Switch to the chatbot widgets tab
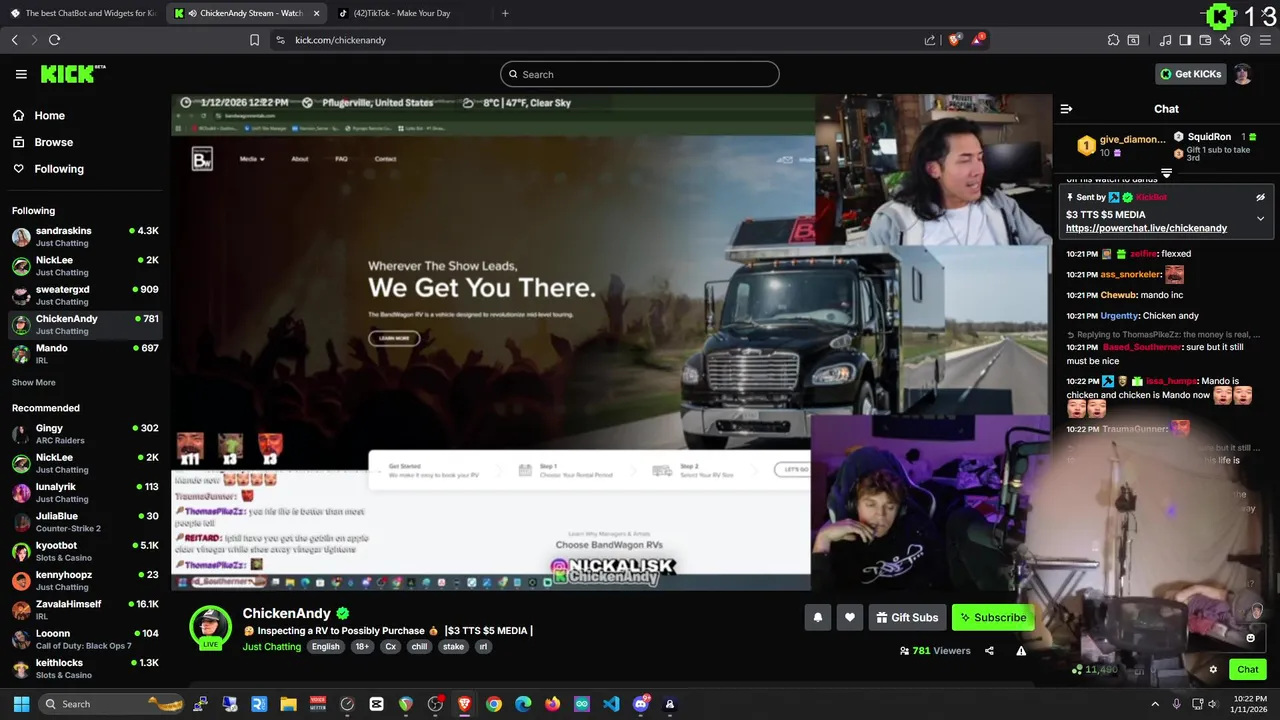 click(82, 13)
